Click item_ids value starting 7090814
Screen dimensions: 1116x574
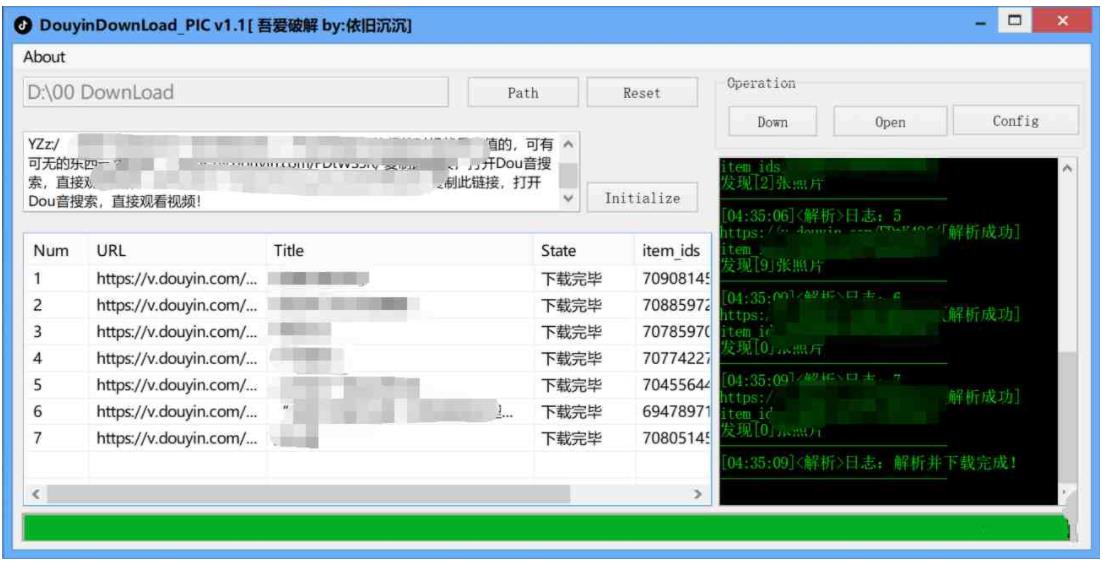675,278
